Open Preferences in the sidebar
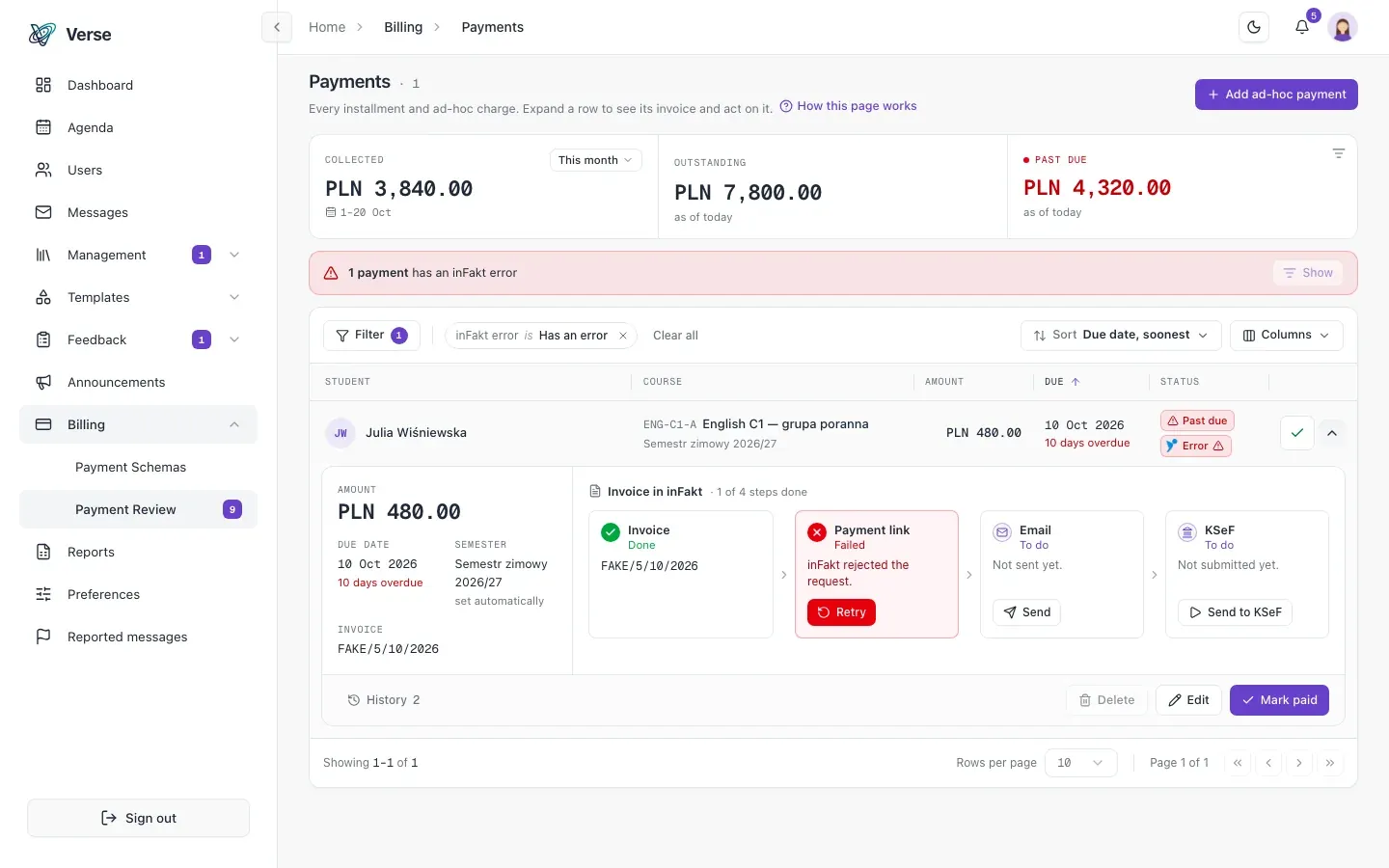Image resolution: width=1389 pixels, height=868 pixels. point(138,594)
